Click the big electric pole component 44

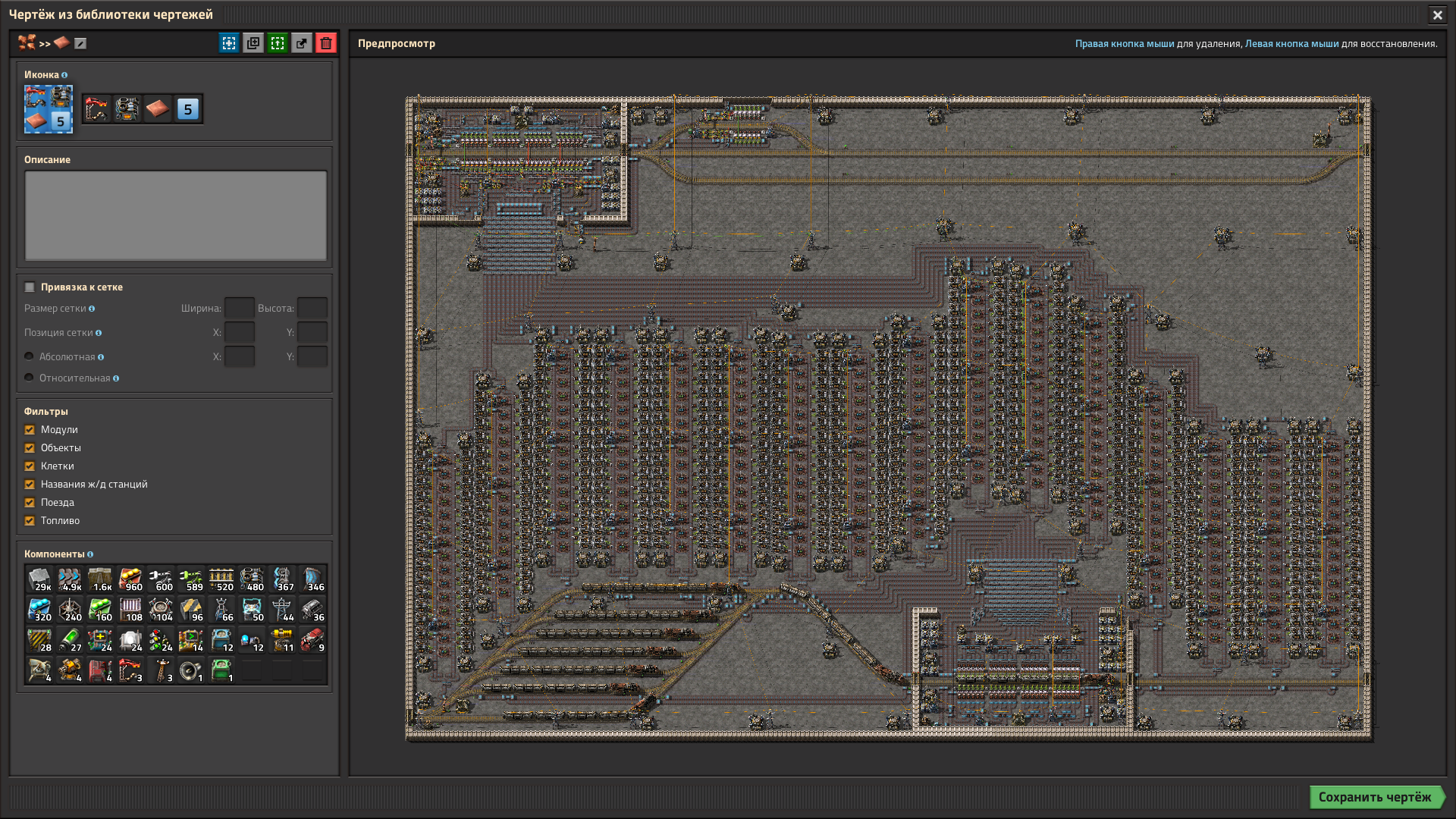282,610
